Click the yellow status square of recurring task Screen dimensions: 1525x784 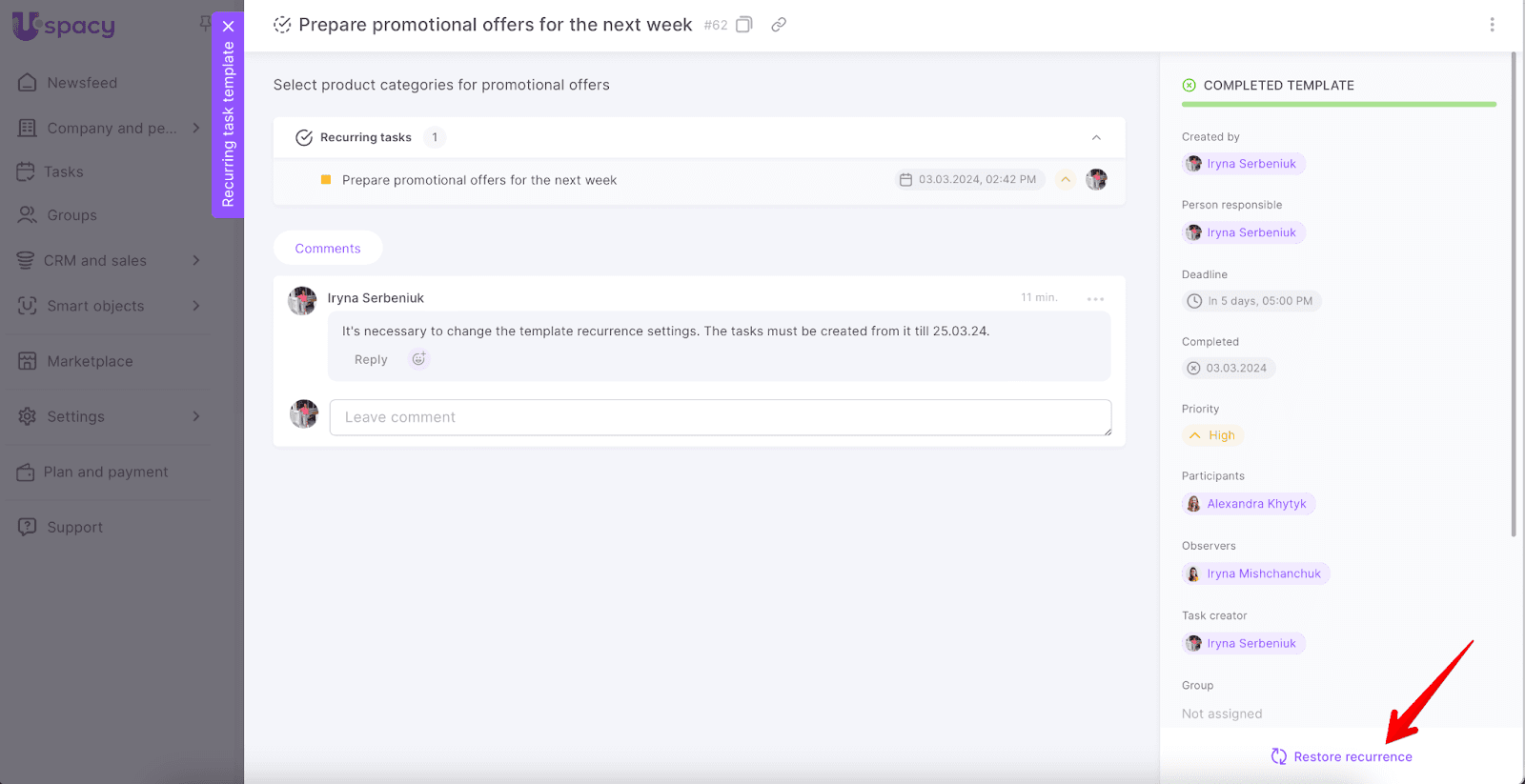(326, 180)
